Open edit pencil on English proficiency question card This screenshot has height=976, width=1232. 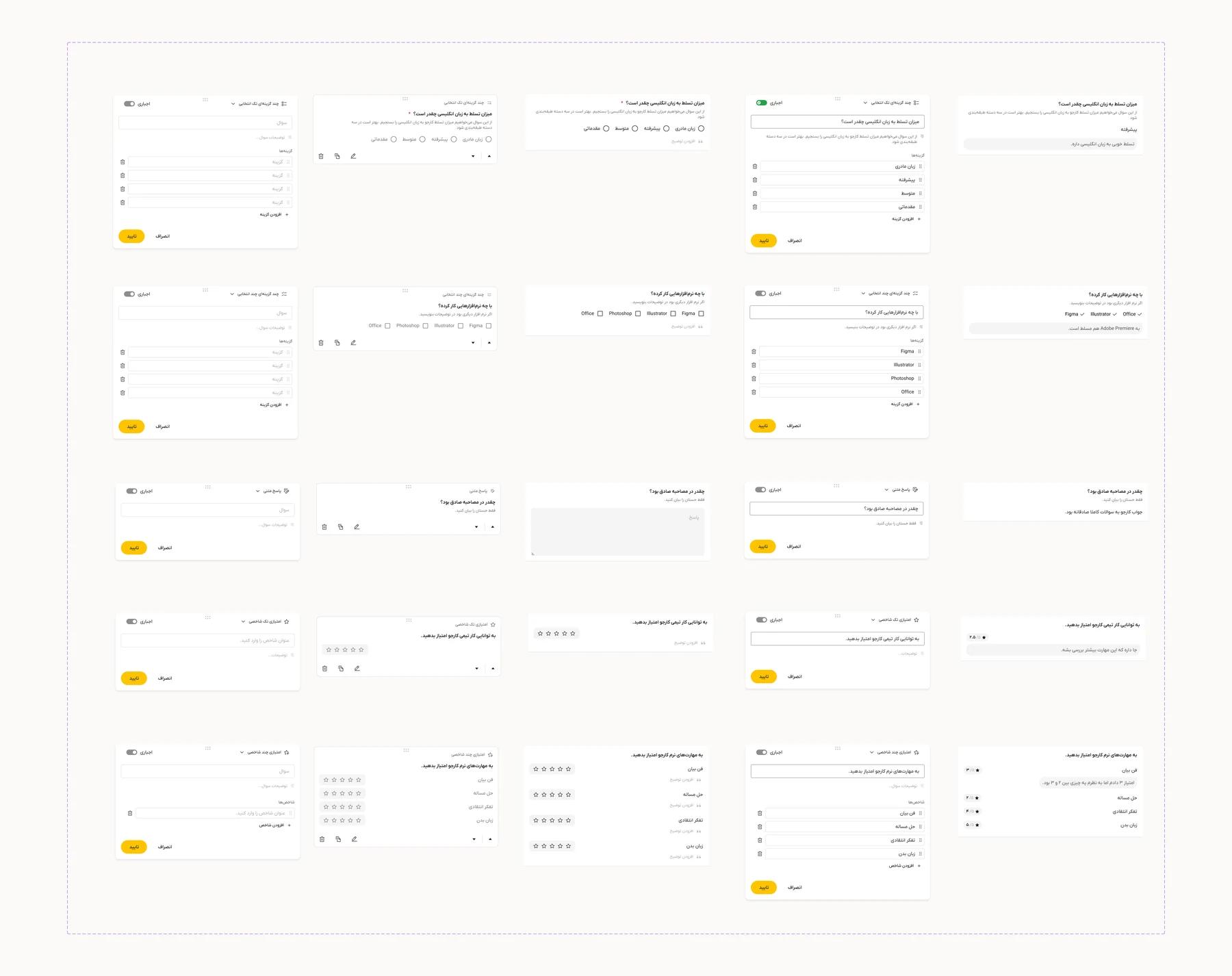(x=353, y=156)
